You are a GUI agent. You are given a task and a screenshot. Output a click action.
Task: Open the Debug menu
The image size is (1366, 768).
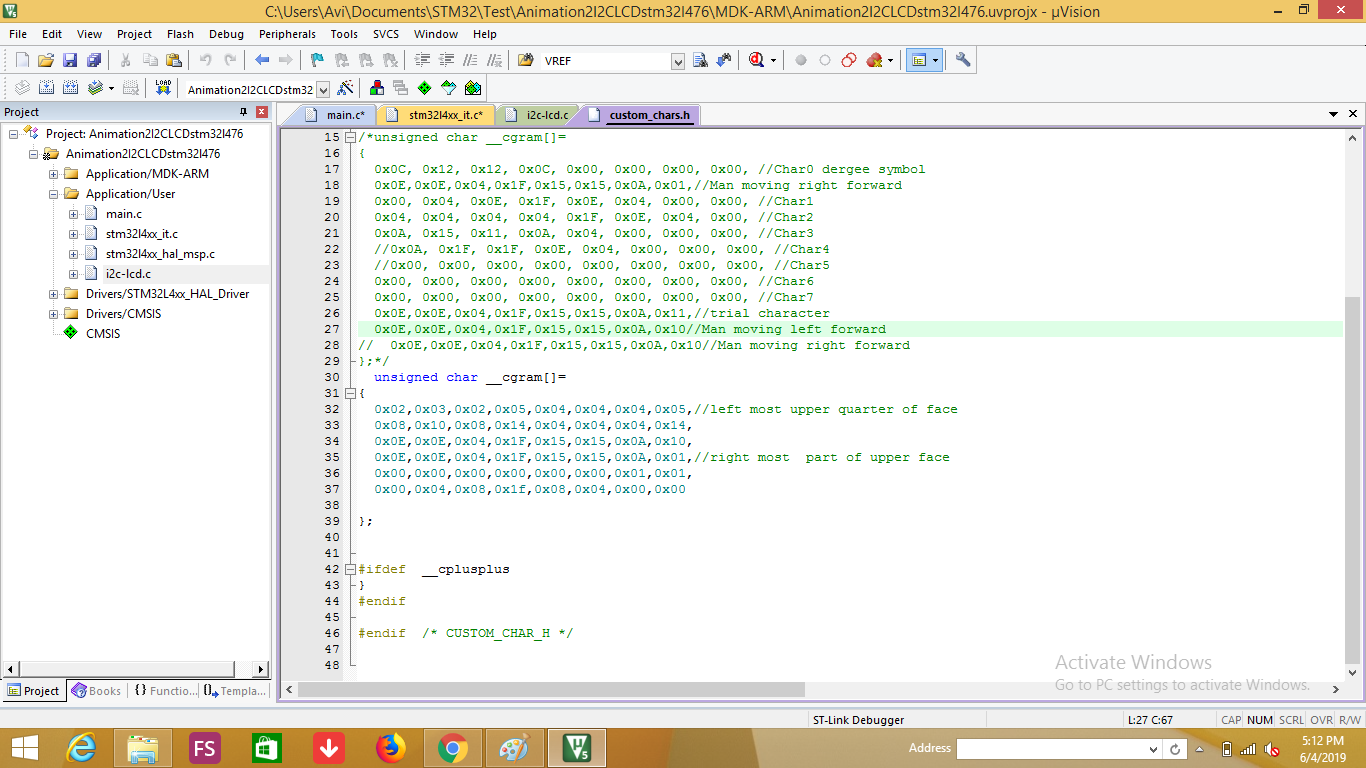coord(226,34)
